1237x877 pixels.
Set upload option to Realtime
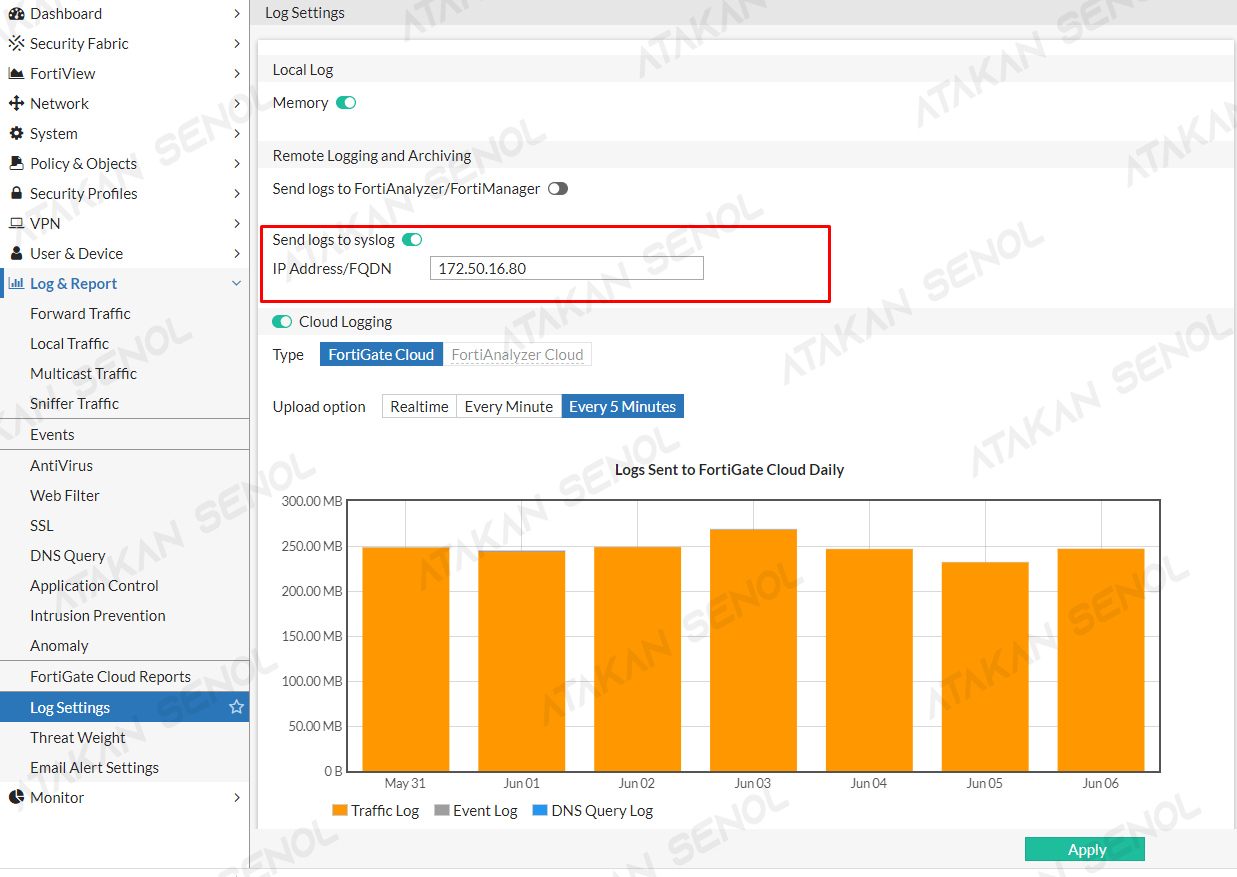click(x=419, y=407)
